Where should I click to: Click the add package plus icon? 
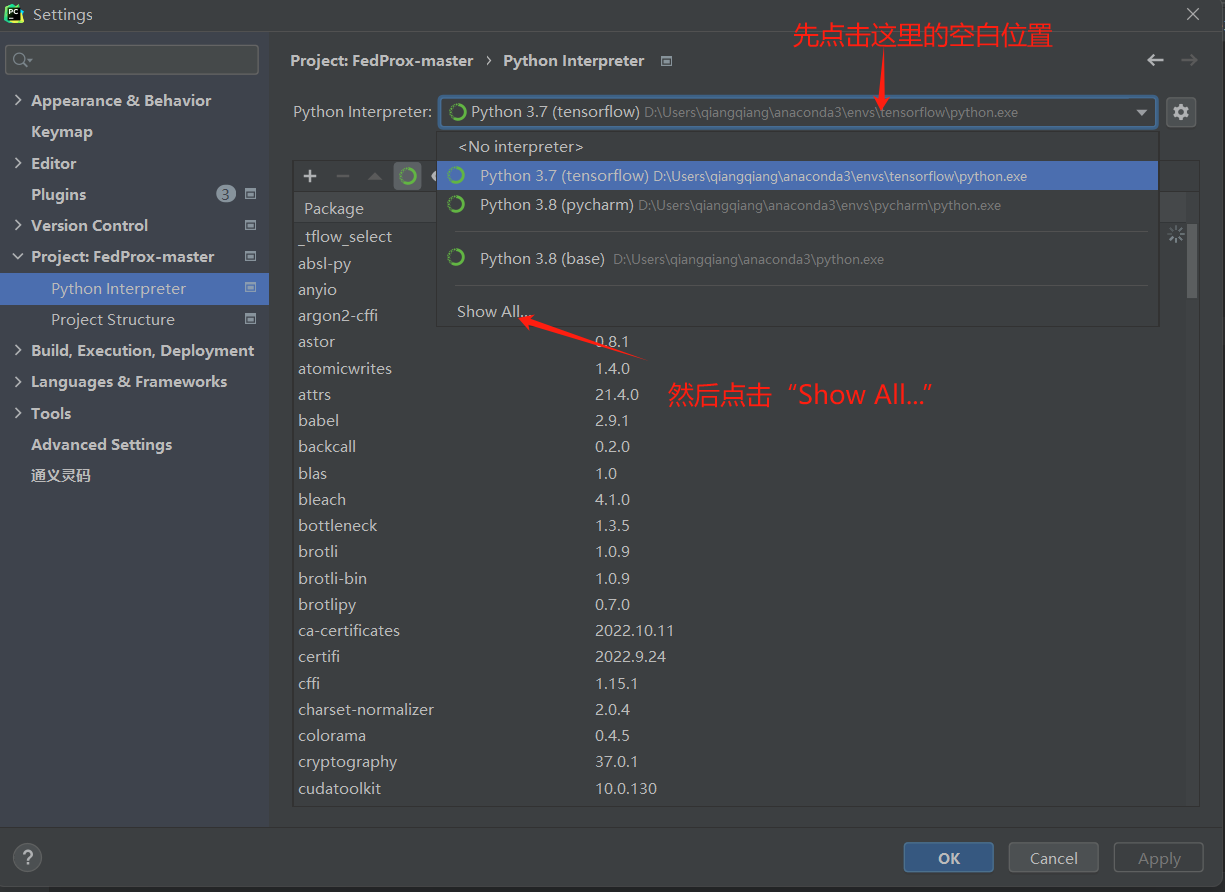[310, 176]
